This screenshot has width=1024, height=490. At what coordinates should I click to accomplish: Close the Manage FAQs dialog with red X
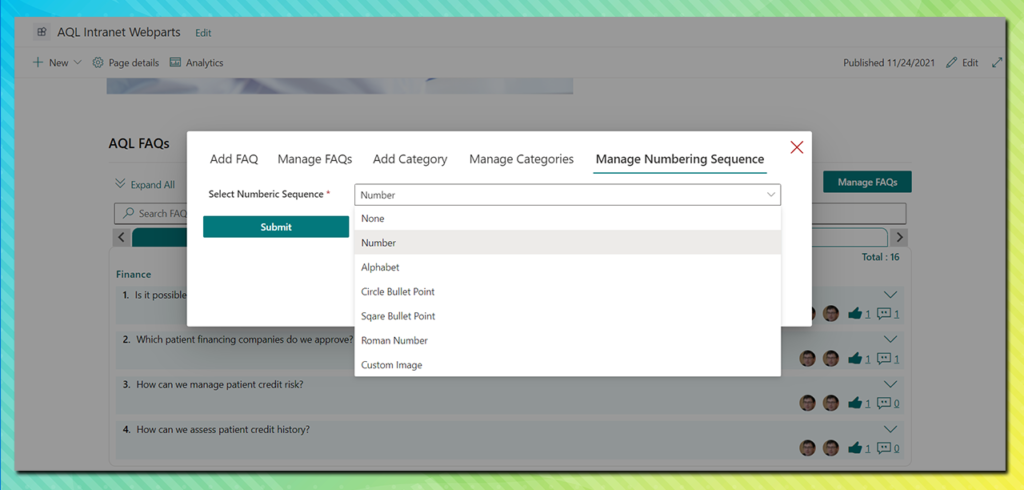[x=796, y=147]
